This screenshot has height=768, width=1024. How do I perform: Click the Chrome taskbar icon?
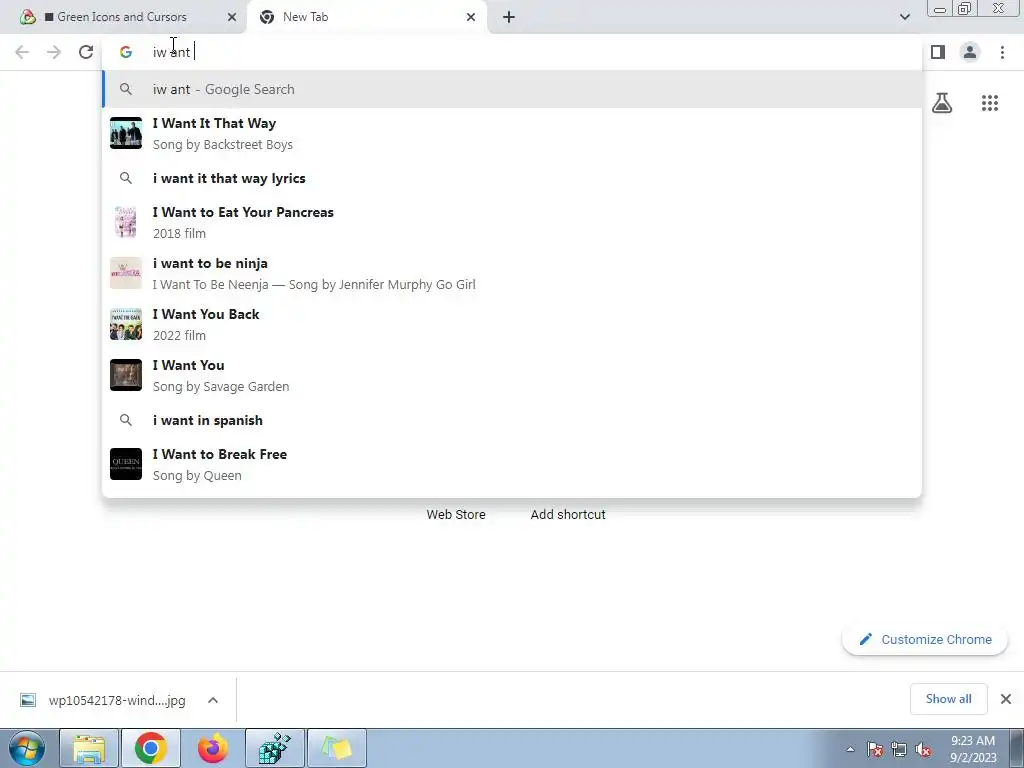pos(151,748)
